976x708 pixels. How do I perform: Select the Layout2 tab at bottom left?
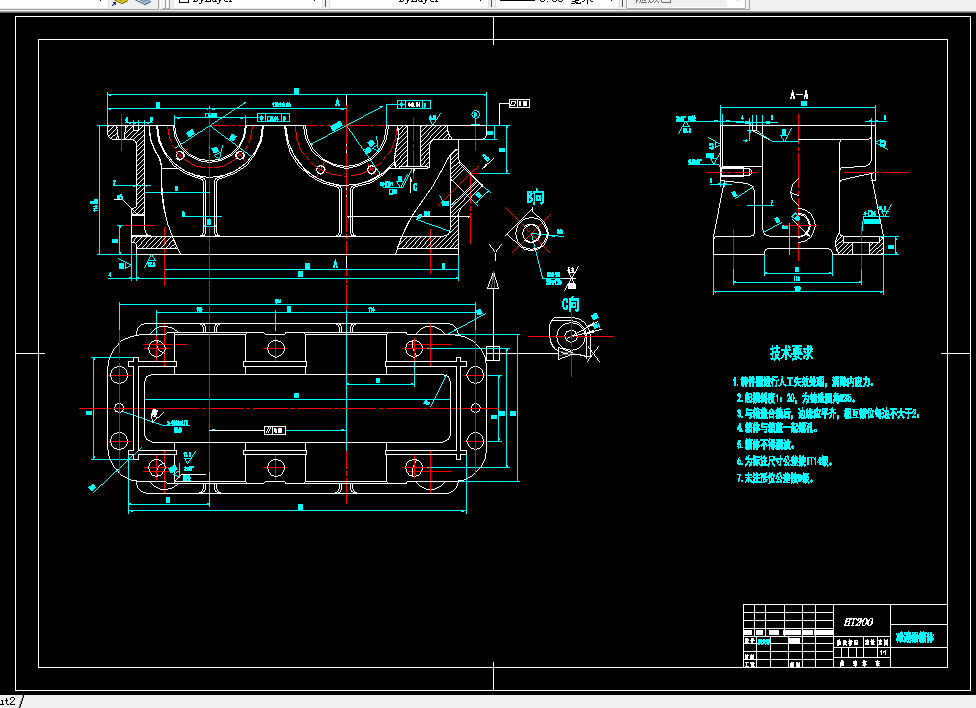9,701
